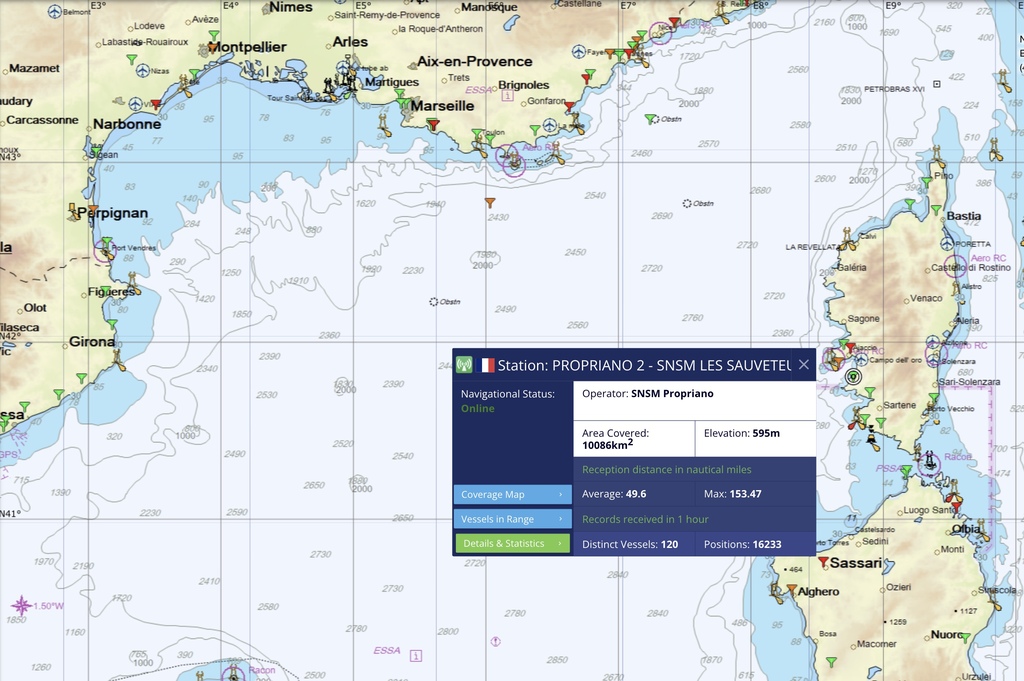The image size is (1024, 681).
Task: Click the Aix-en-Provence city label
Action: tap(475, 61)
